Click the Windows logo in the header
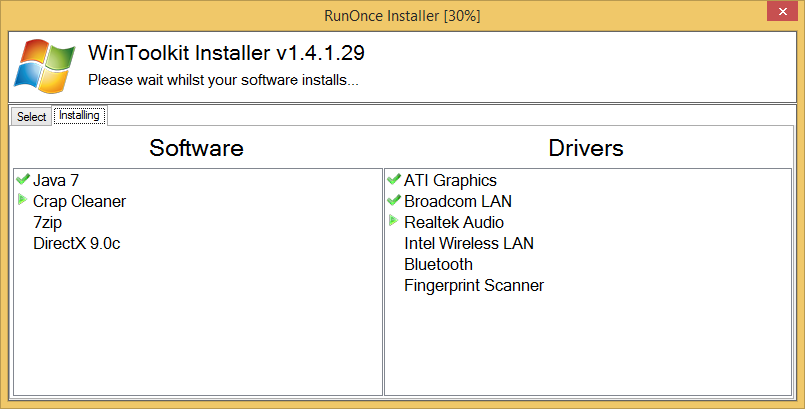Image resolution: width=805 pixels, height=409 pixels. pyautogui.click(x=45, y=66)
